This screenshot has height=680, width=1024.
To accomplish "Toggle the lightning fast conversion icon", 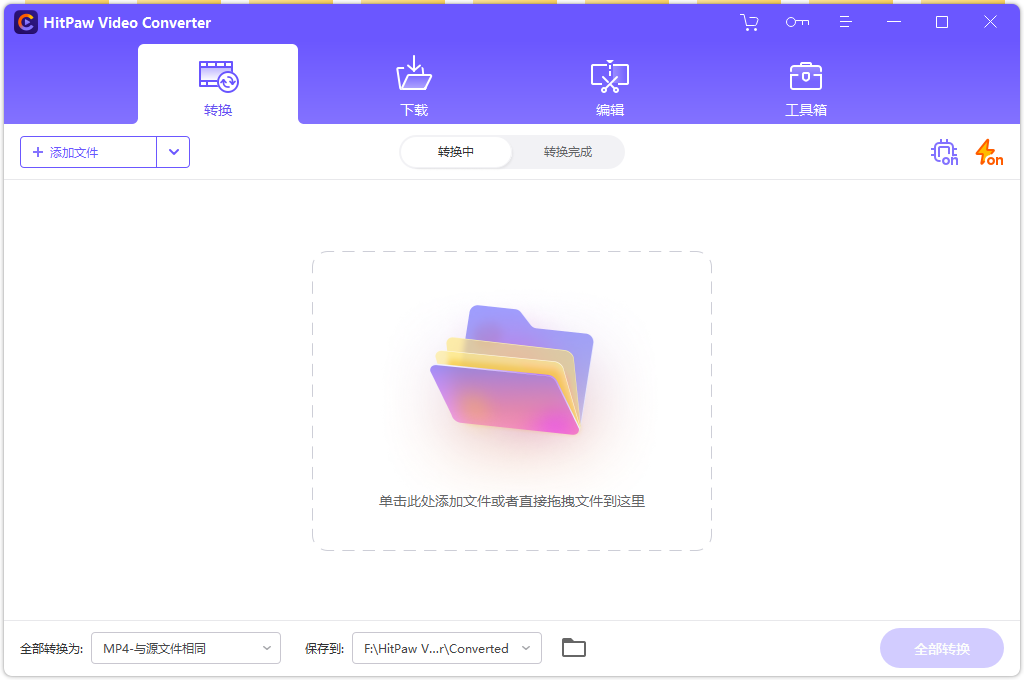I will click(989, 152).
